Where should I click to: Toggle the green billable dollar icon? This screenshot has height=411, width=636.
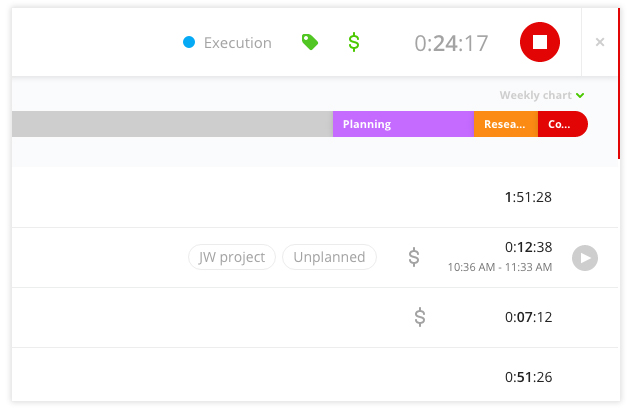354,42
